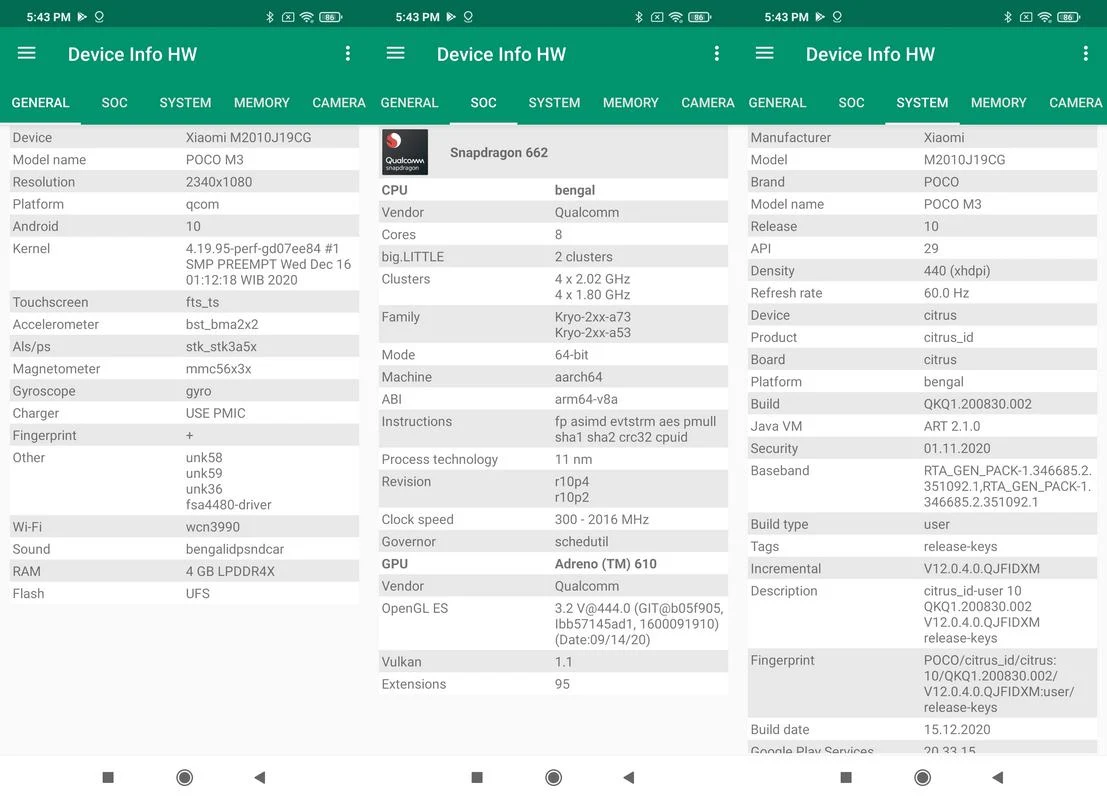Screen dimensions: 1107x800
Task: Tap Wi-Fi icon in middle status bar
Action: click(x=676, y=17)
